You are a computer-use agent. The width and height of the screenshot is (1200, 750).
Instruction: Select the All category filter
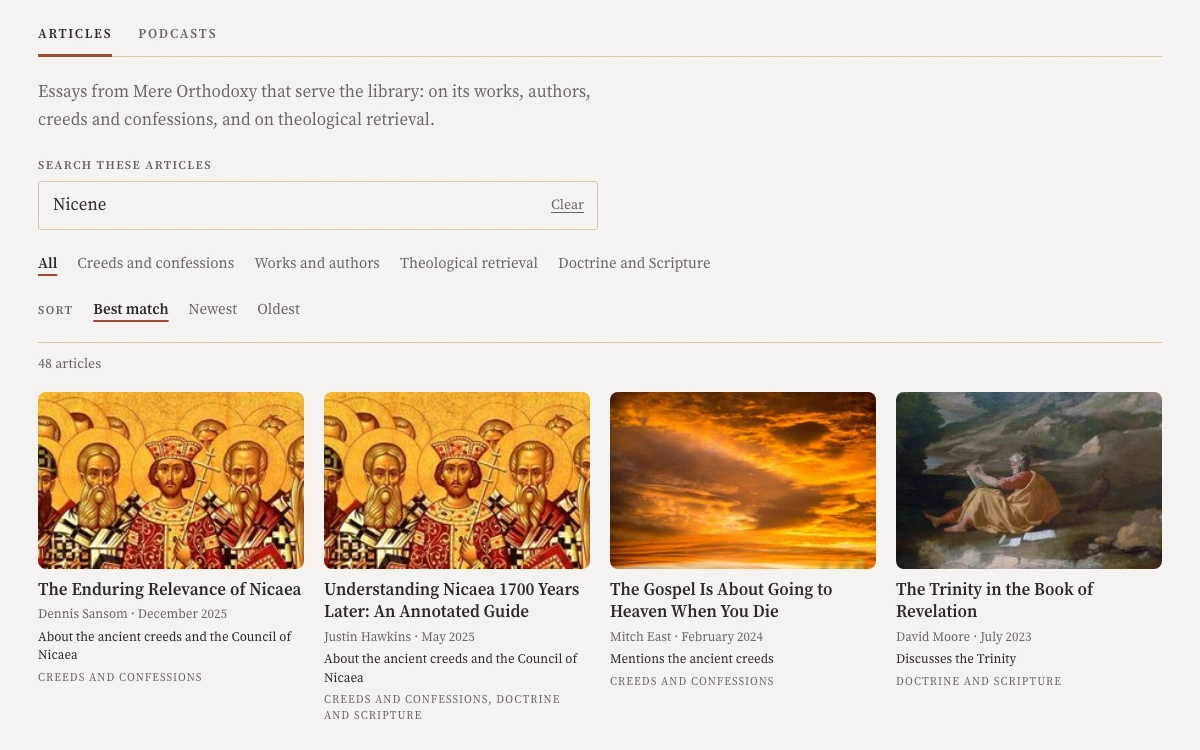[x=48, y=263]
